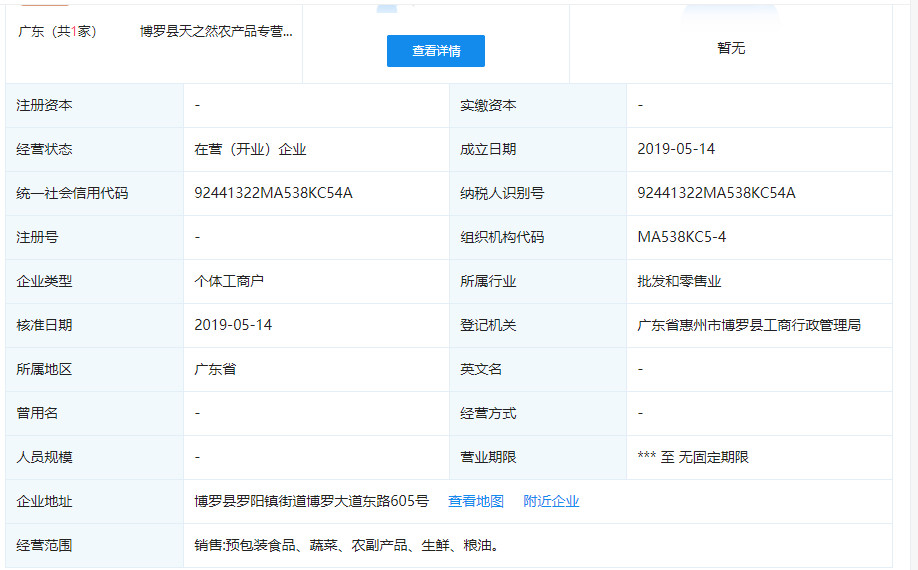Open the 查看地图 link
Viewport: 918px width, 570px height.
tap(475, 501)
